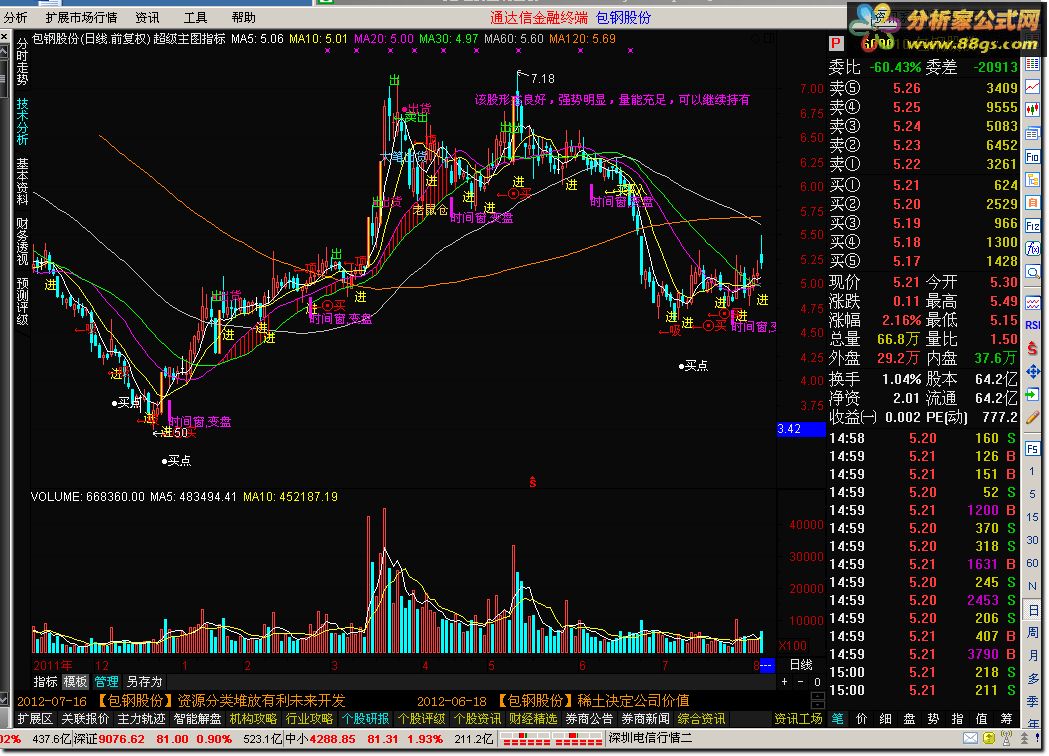Open the time-sharing line chart icon

pos(1032,86)
